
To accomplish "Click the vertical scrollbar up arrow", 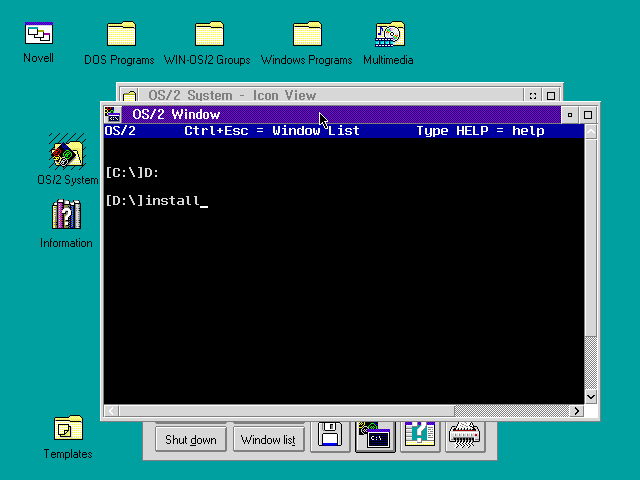I will coord(591,131).
